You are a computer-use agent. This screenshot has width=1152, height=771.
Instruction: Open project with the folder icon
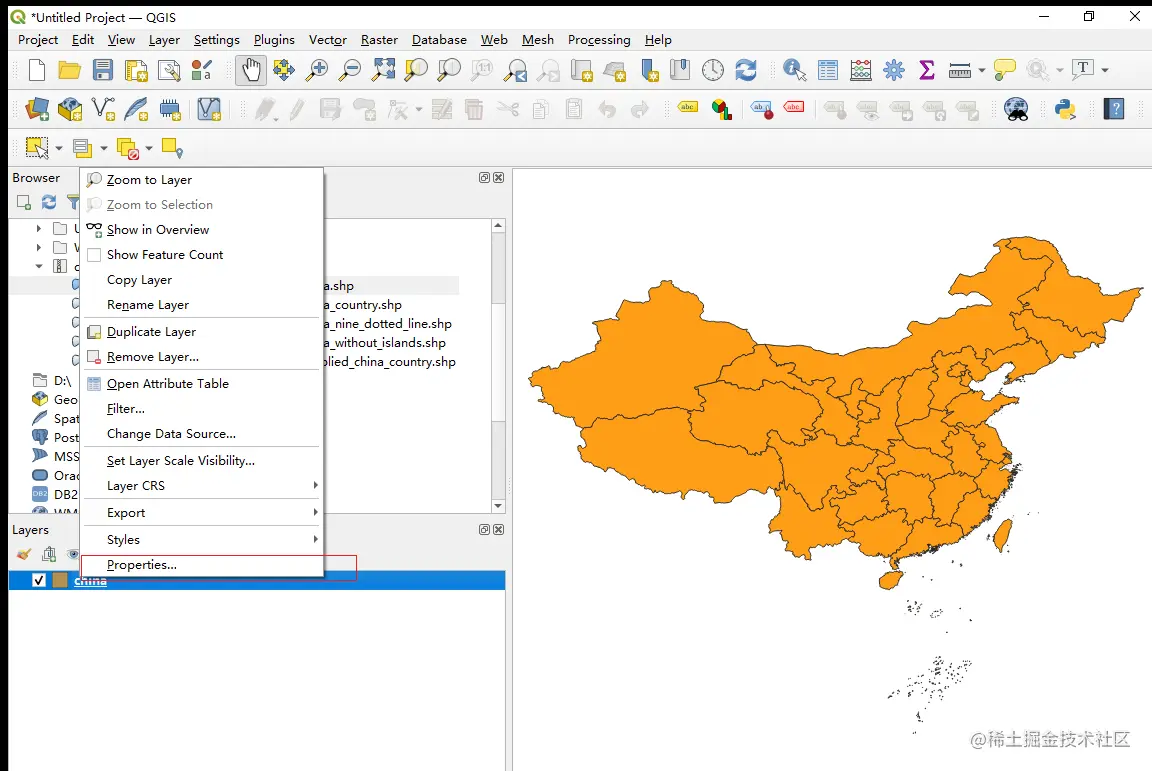click(x=70, y=71)
